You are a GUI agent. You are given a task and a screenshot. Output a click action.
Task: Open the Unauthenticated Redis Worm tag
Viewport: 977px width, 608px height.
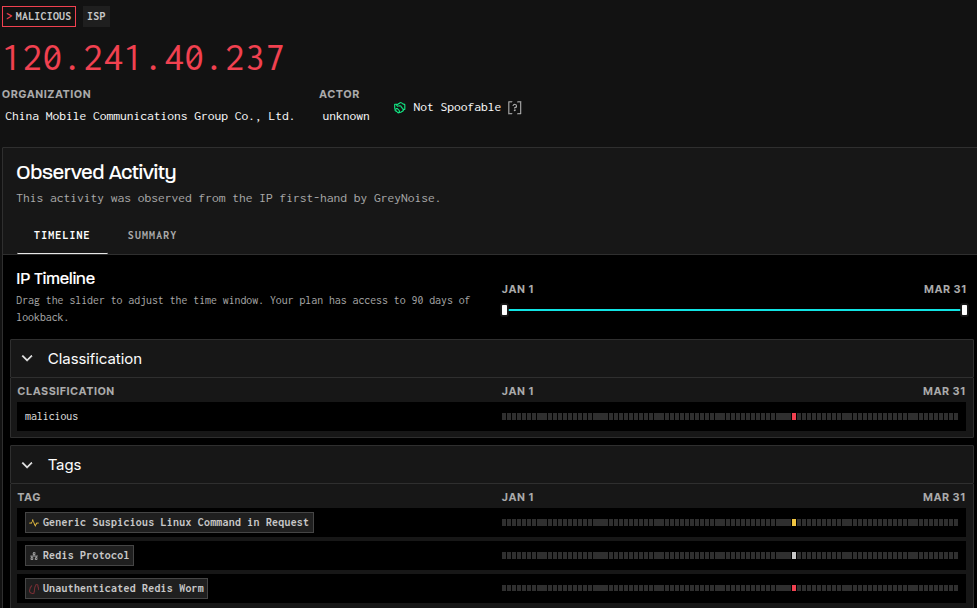pos(122,589)
